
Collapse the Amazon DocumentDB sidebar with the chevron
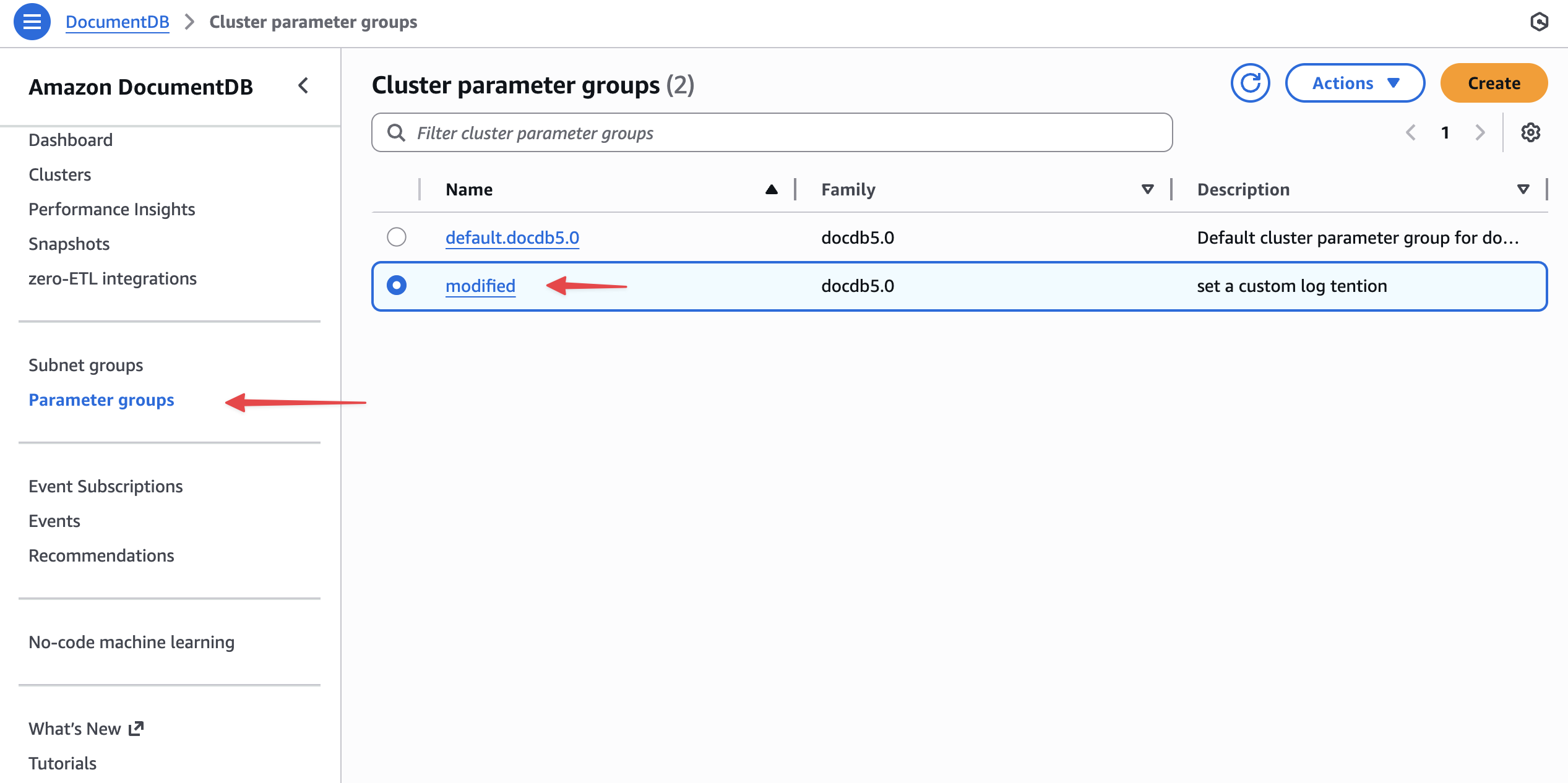[x=303, y=86]
